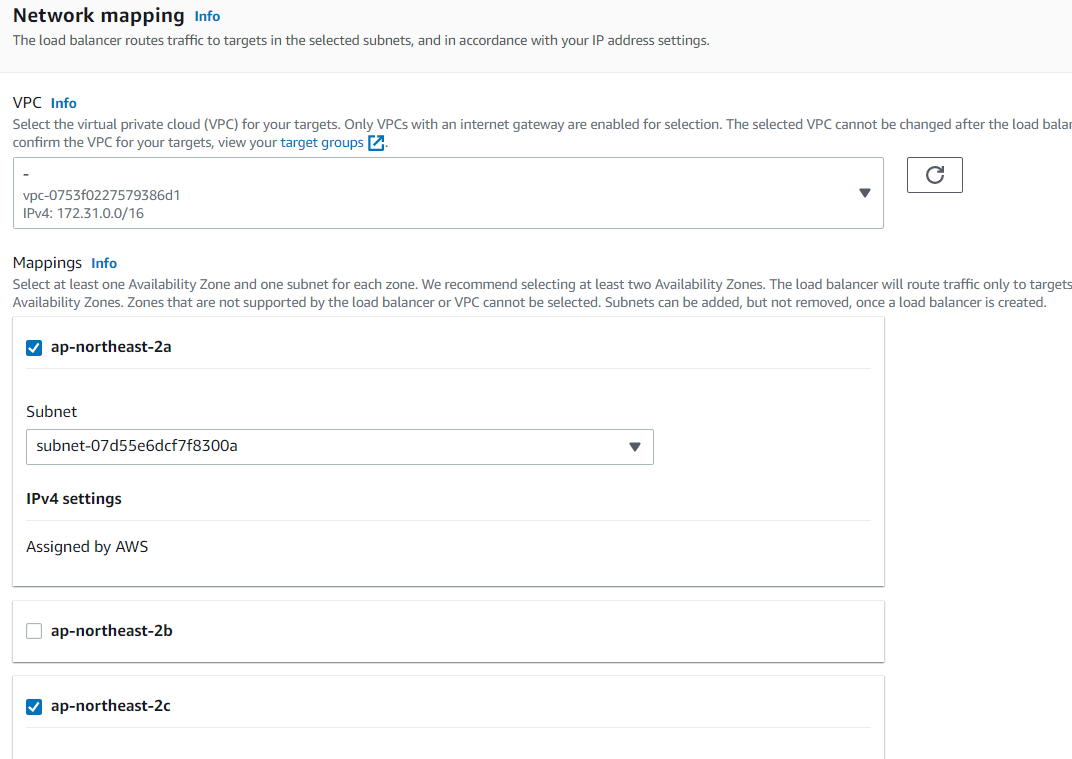This screenshot has width=1072, height=759.
Task: Open the Subnet dropdown arrow
Action: 634,447
